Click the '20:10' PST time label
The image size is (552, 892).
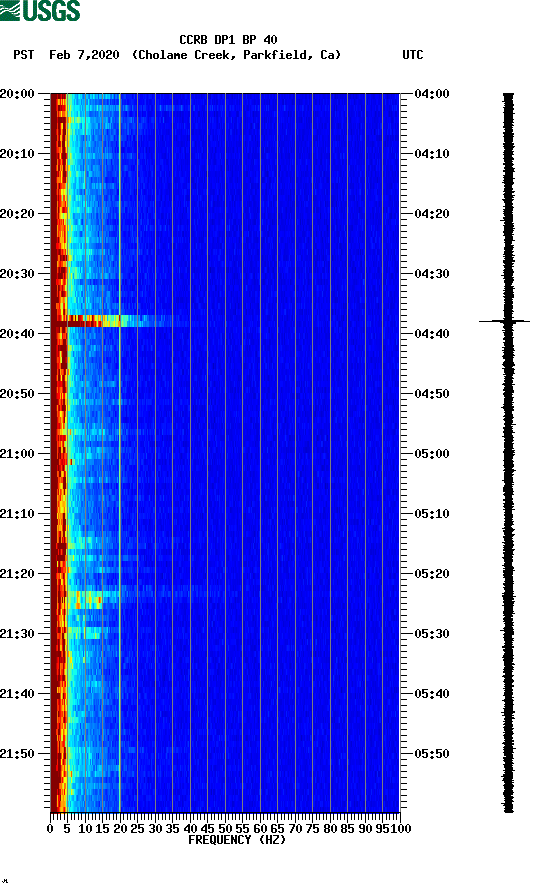17,154
